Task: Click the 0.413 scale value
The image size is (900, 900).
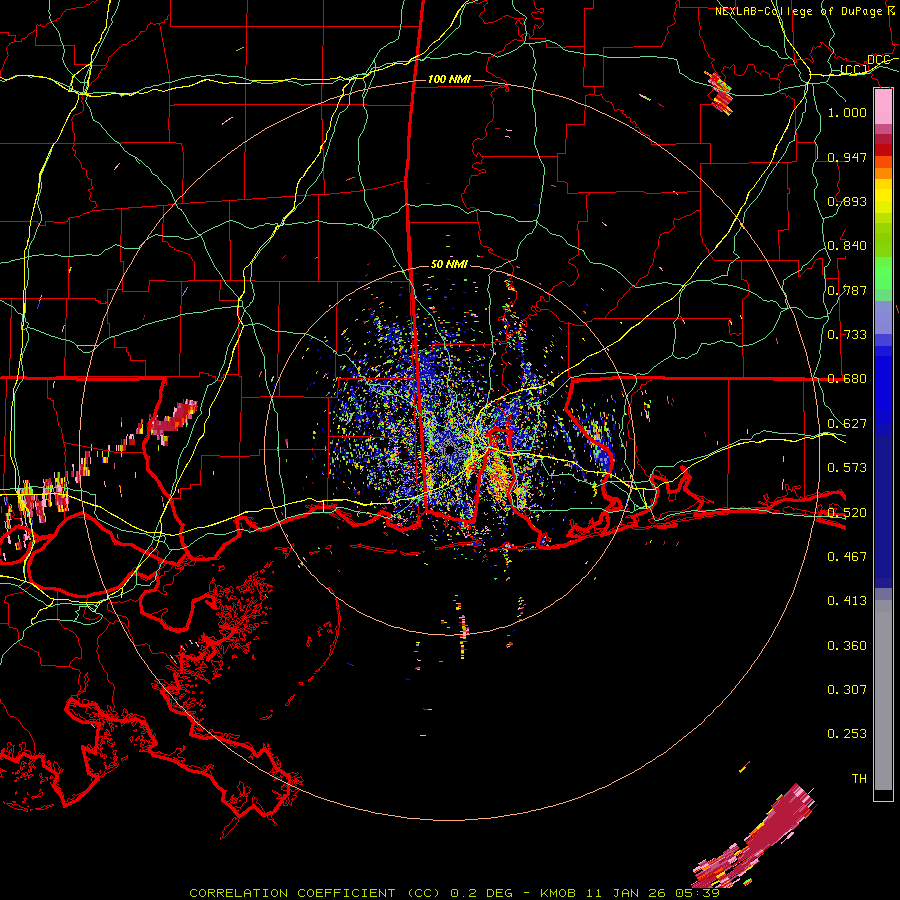Action: pyautogui.click(x=847, y=601)
